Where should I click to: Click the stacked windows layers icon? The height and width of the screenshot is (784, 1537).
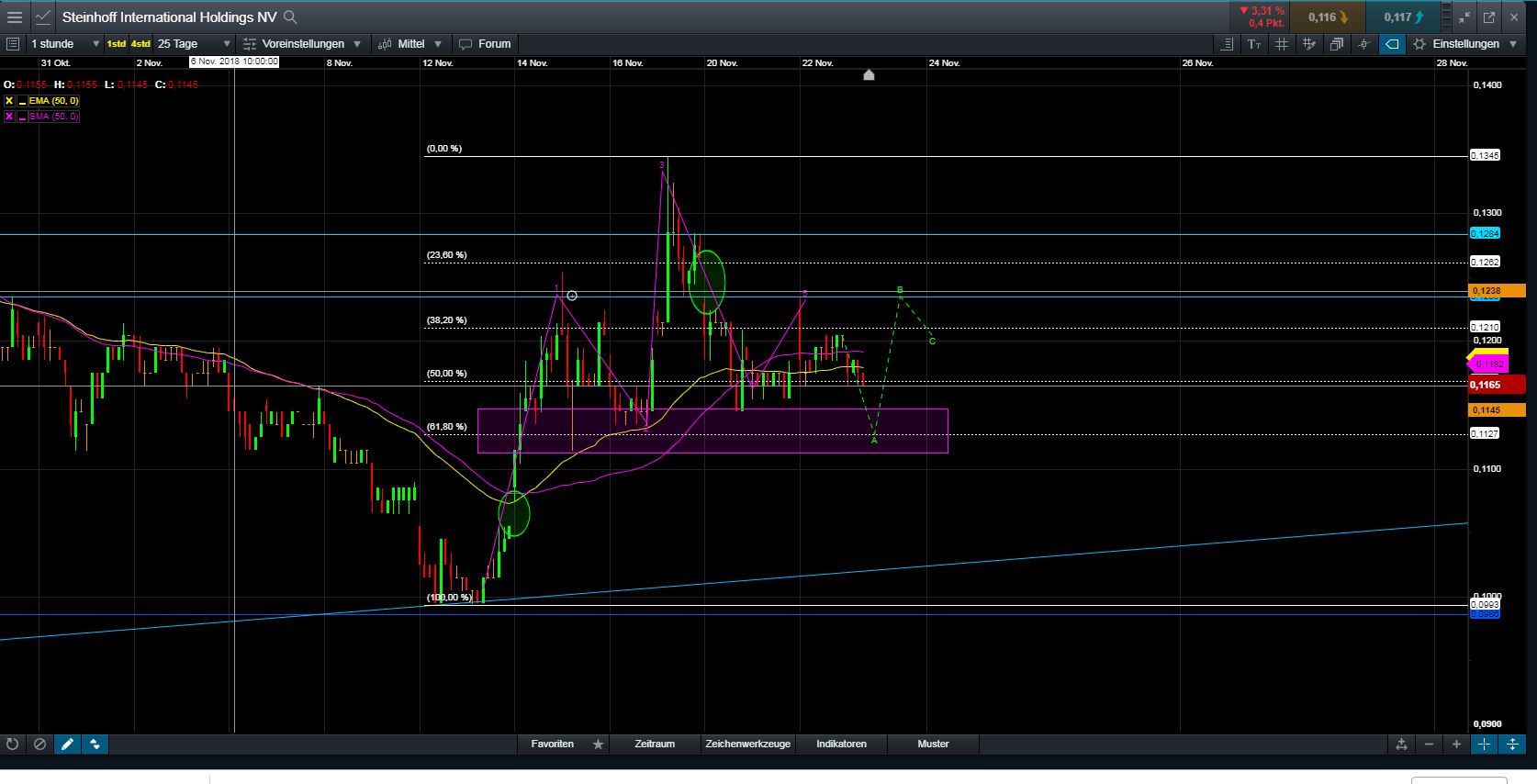(x=1337, y=44)
